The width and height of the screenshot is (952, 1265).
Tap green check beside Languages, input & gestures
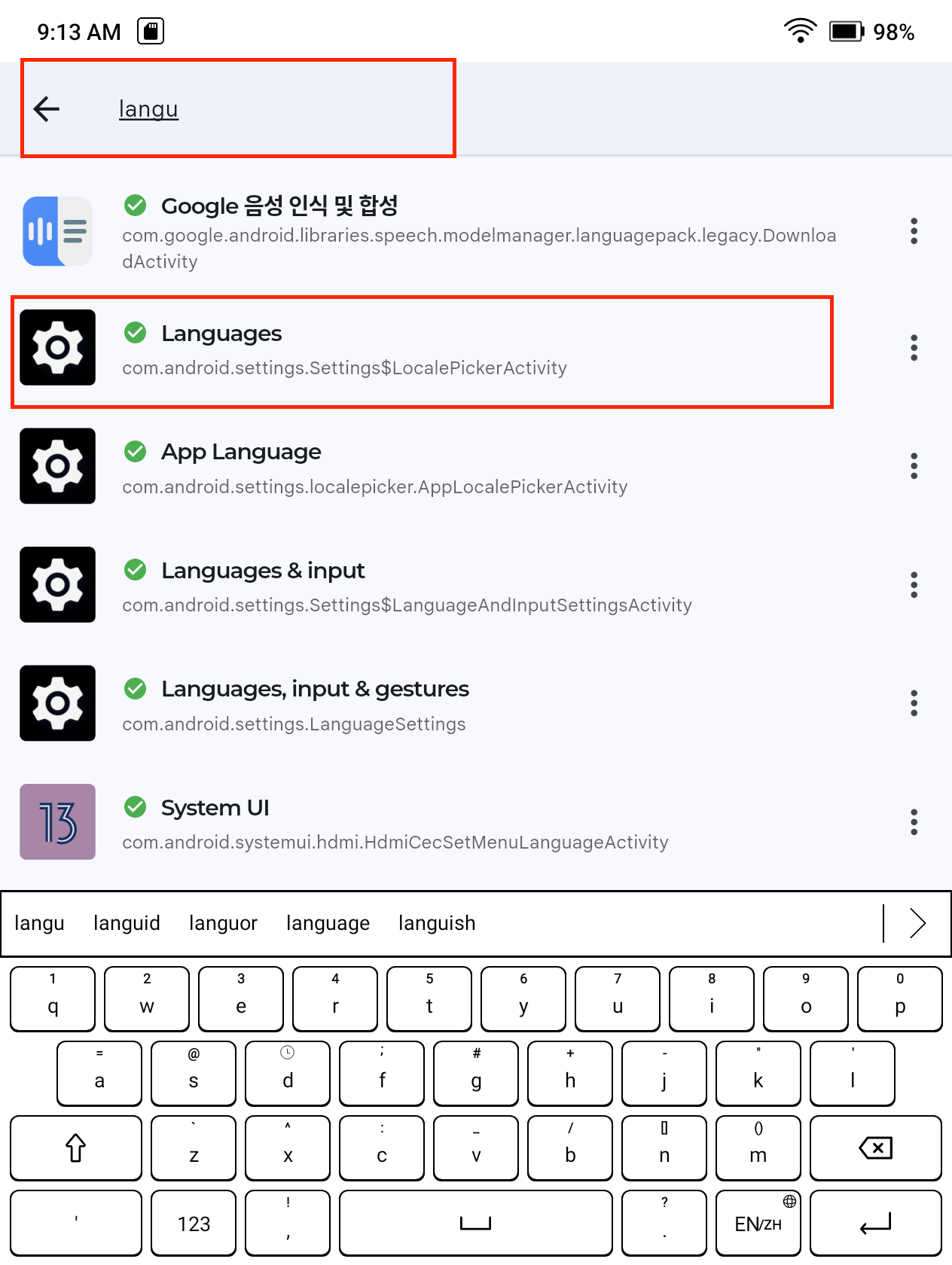[136, 688]
